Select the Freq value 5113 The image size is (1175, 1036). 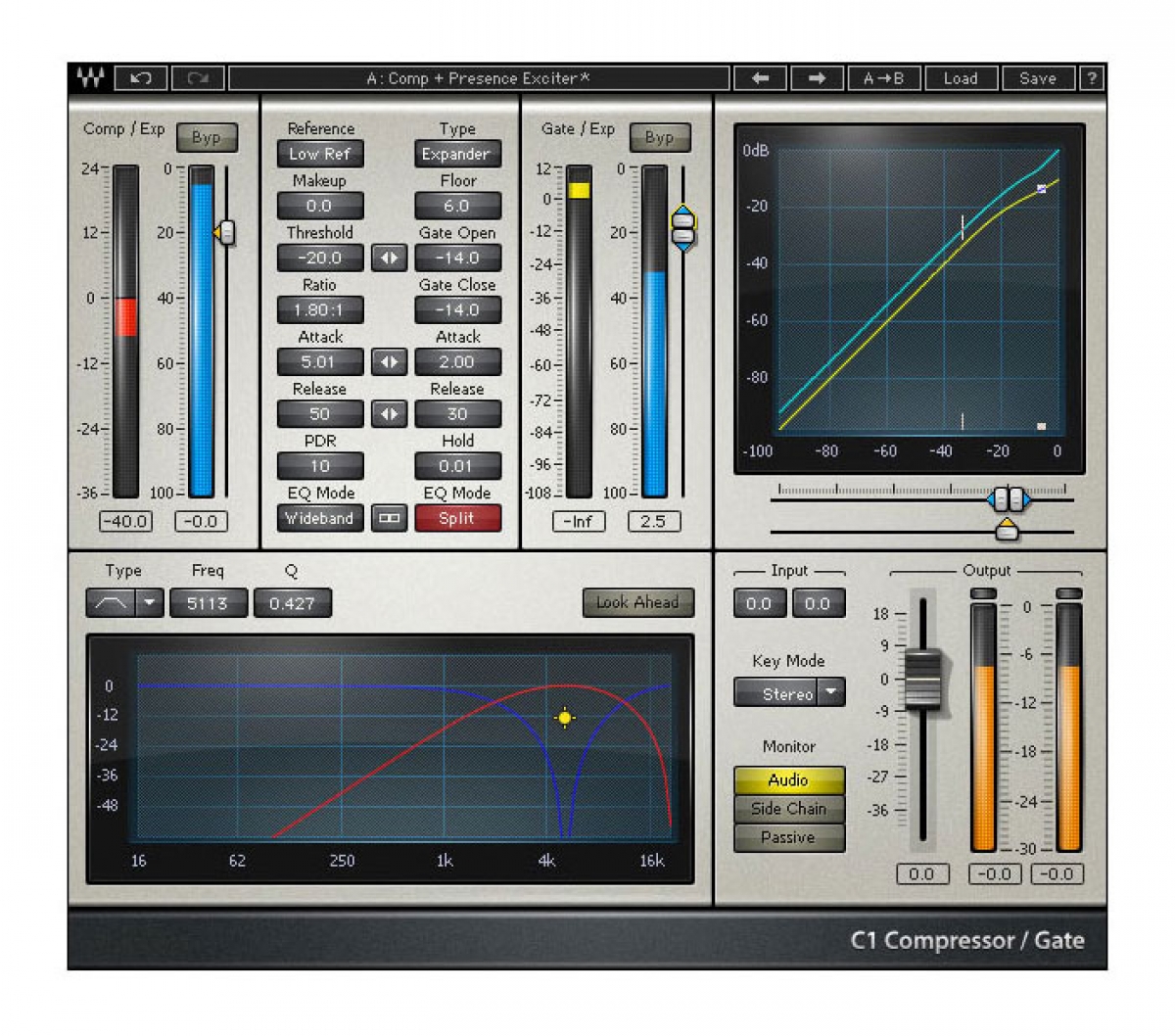[x=208, y=603]
